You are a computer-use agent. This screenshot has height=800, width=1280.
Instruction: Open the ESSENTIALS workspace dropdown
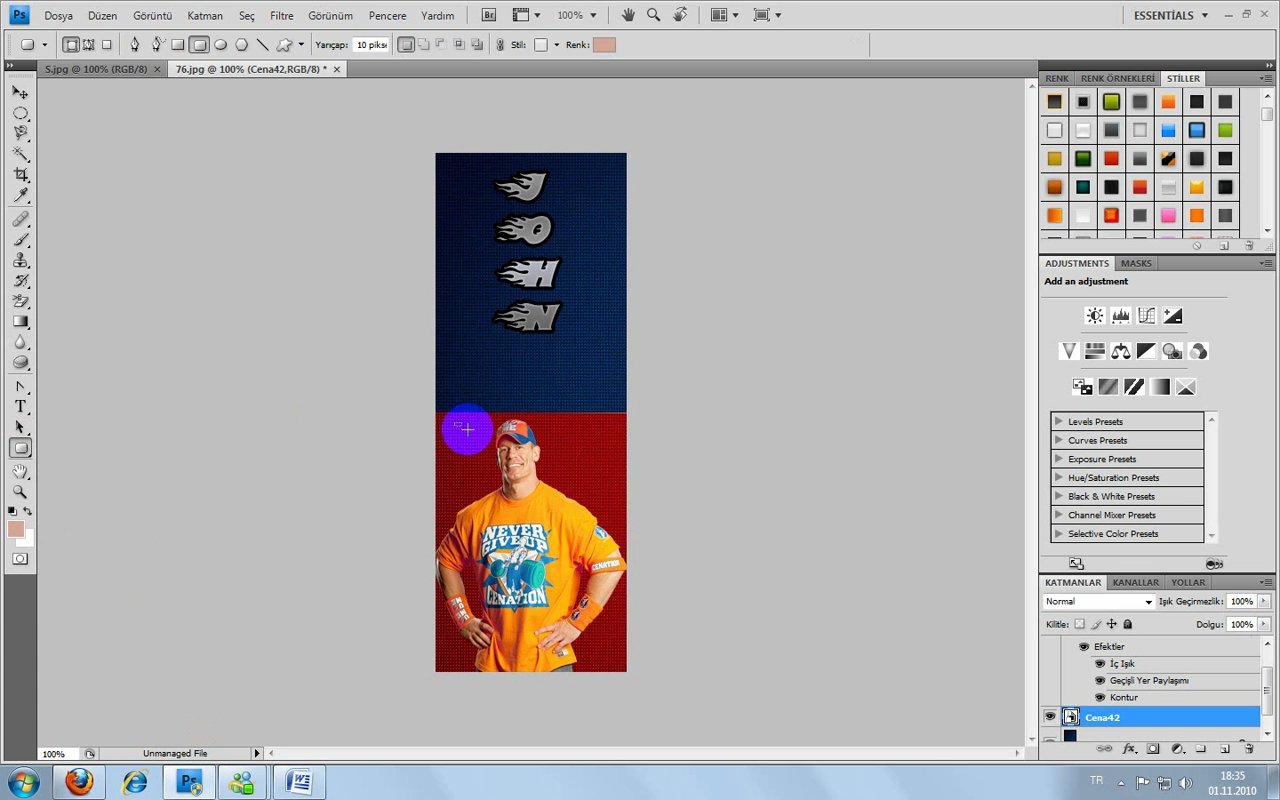click(x=1171, y=15)
